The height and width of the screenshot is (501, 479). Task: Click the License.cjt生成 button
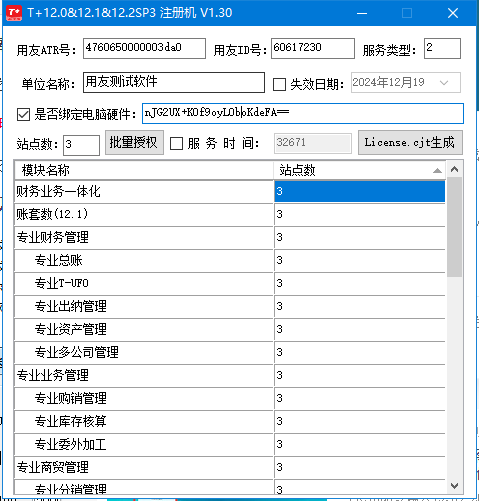[410, 143]
